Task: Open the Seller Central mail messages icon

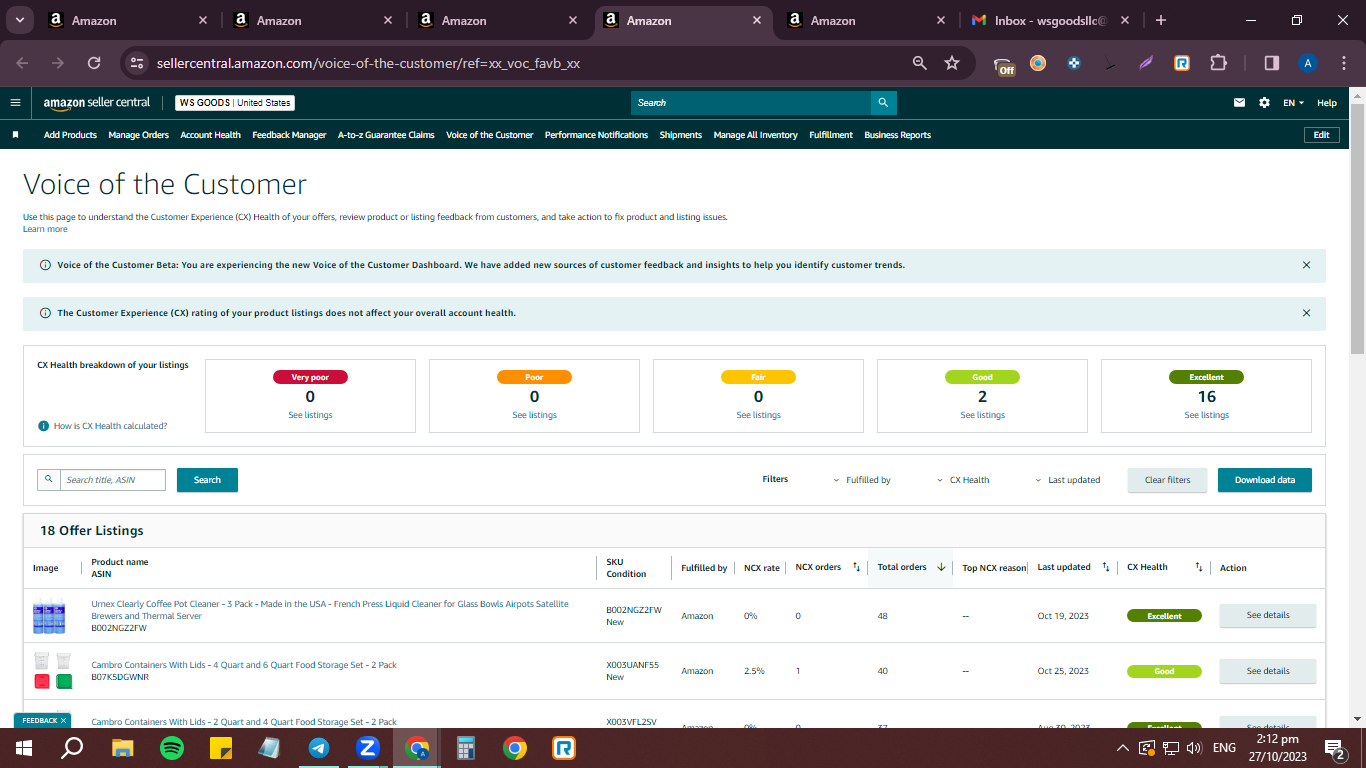Action: 1240,103
